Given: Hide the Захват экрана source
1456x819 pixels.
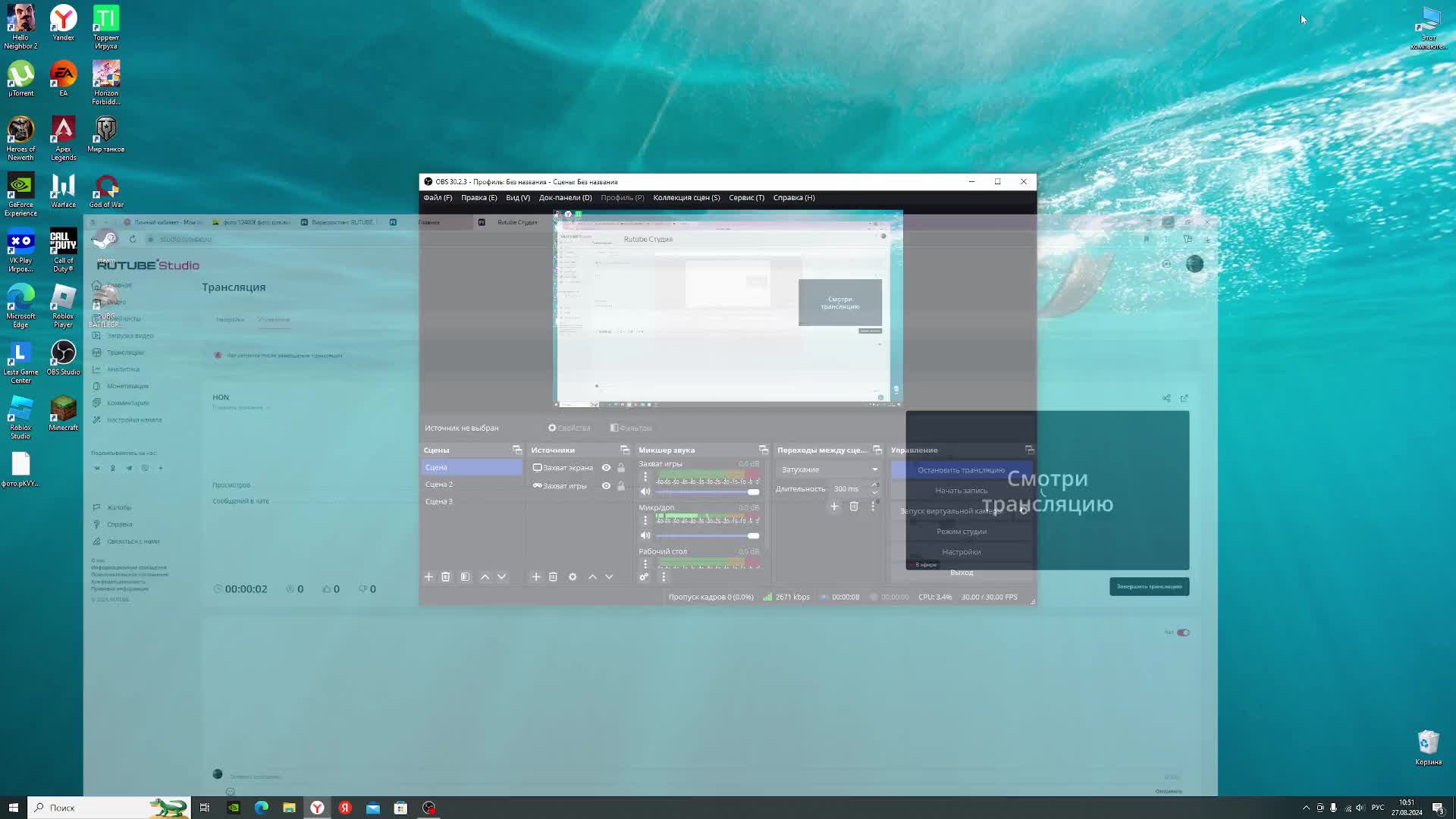Looking at the screenshot, I should [x=606, y=468].
